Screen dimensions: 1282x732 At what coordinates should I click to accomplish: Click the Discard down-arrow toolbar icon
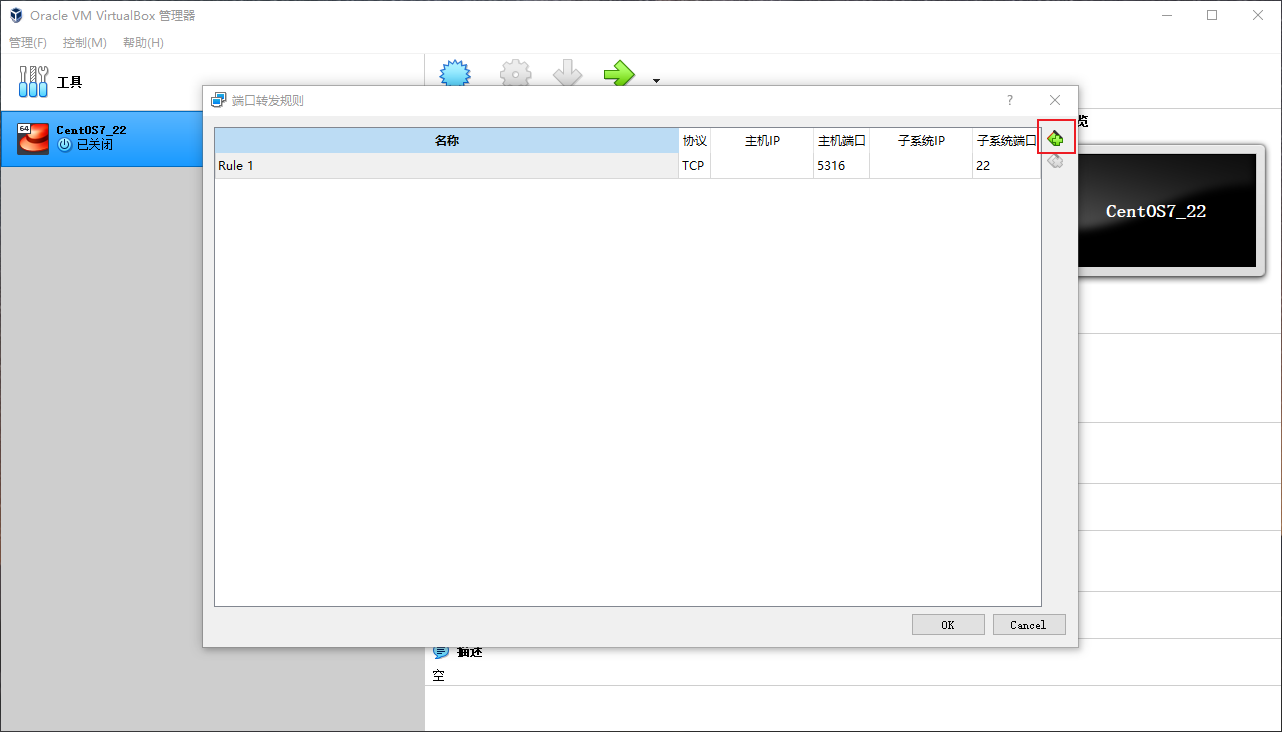[568, 73]
